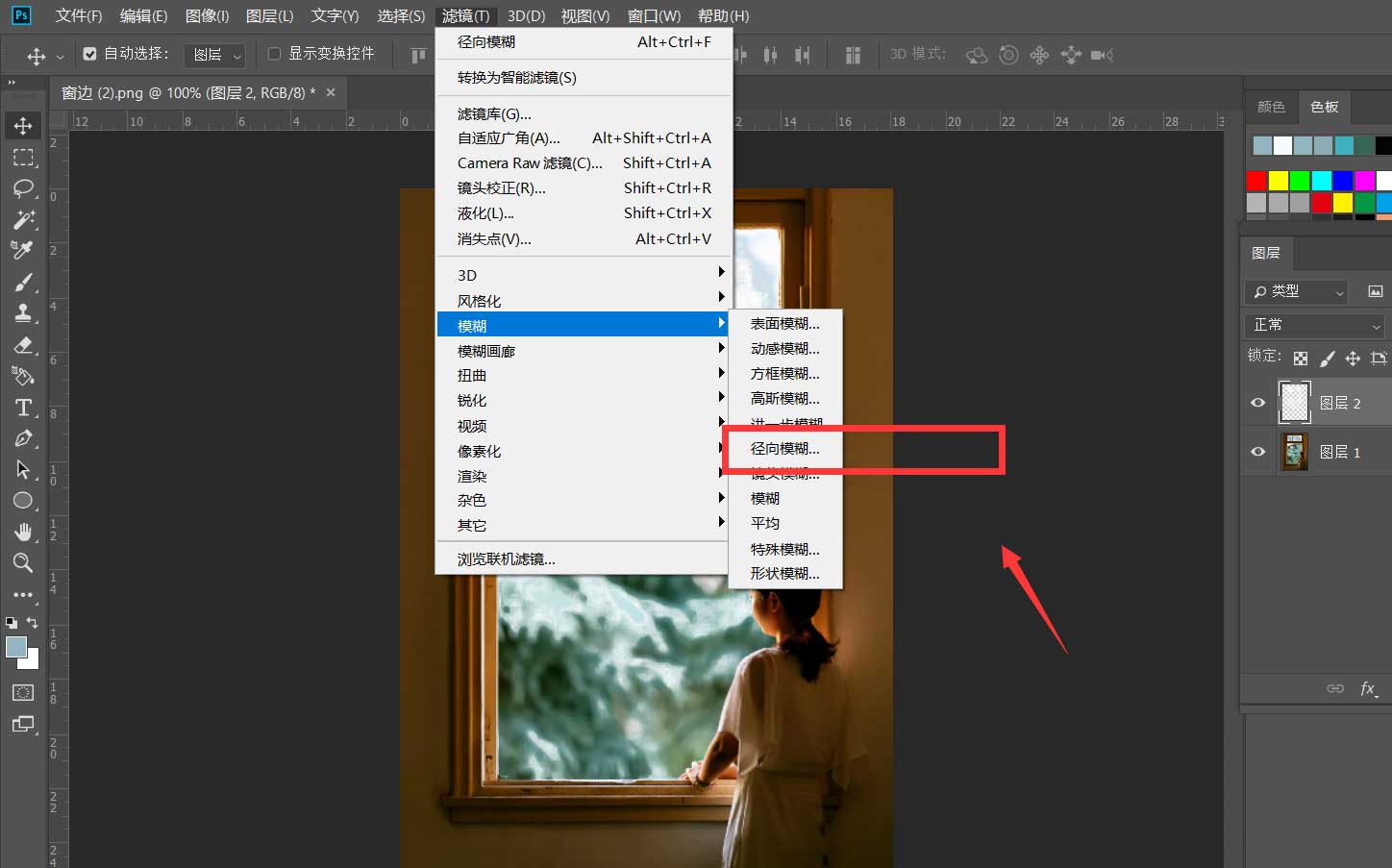Expand the 3D filter submenu
The height and width of the screenshot is (868, 1392).
(583, 275)
